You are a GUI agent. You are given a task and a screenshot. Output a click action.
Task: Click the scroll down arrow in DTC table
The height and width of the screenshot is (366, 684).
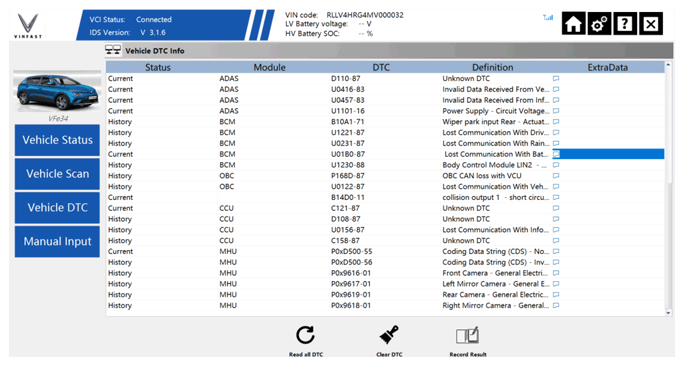coord(668,312)
